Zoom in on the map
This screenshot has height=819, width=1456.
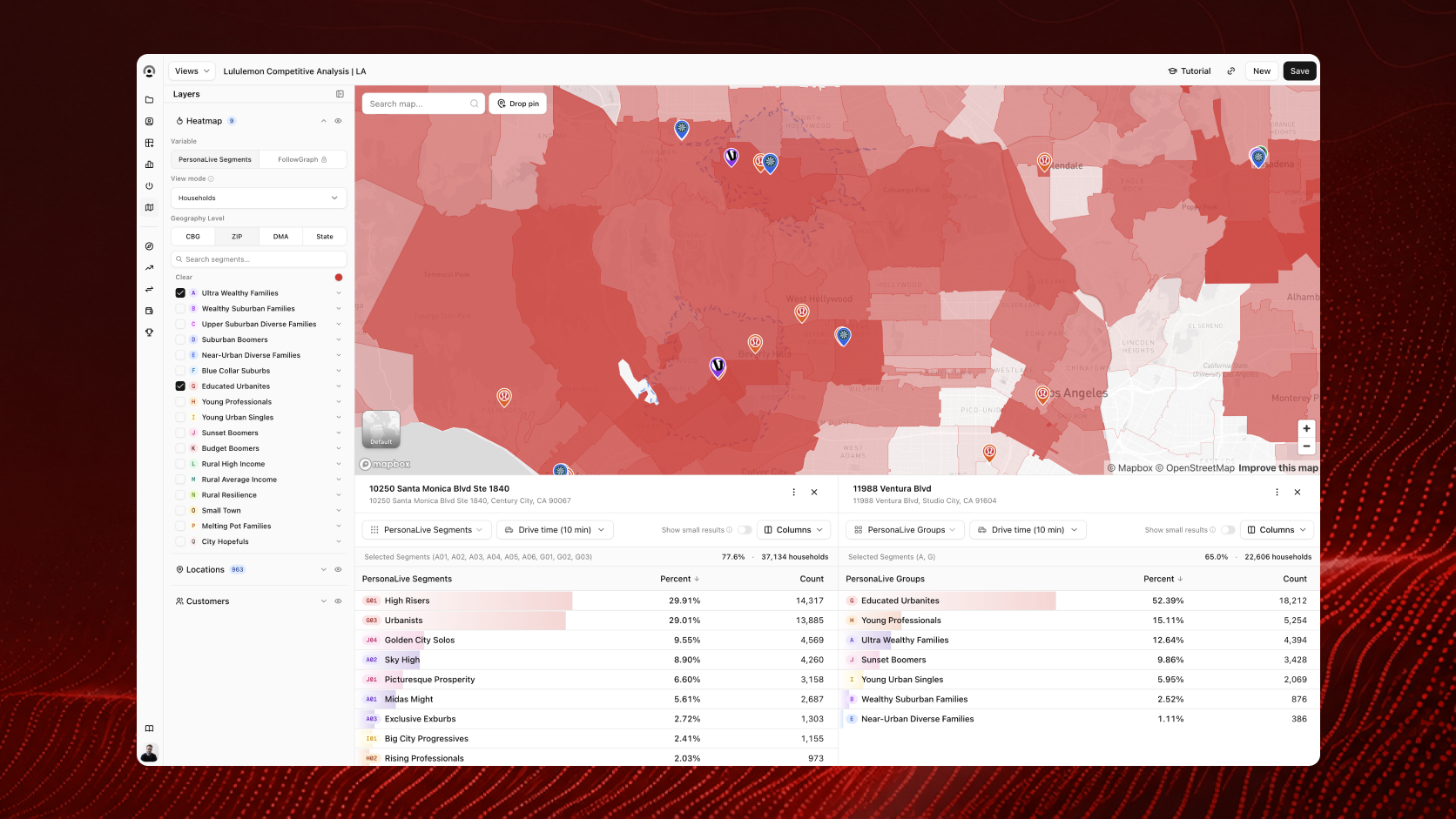[1306, 428]
